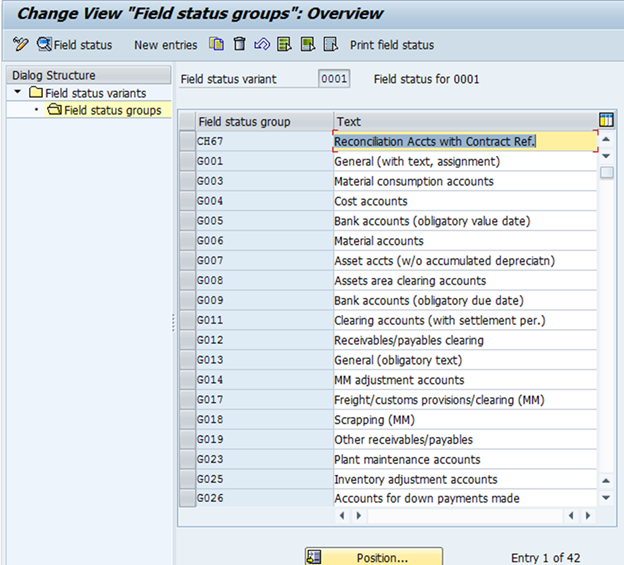
Task: Click the display/change pencil toggle icon
Action: click(x=20, y=44)
